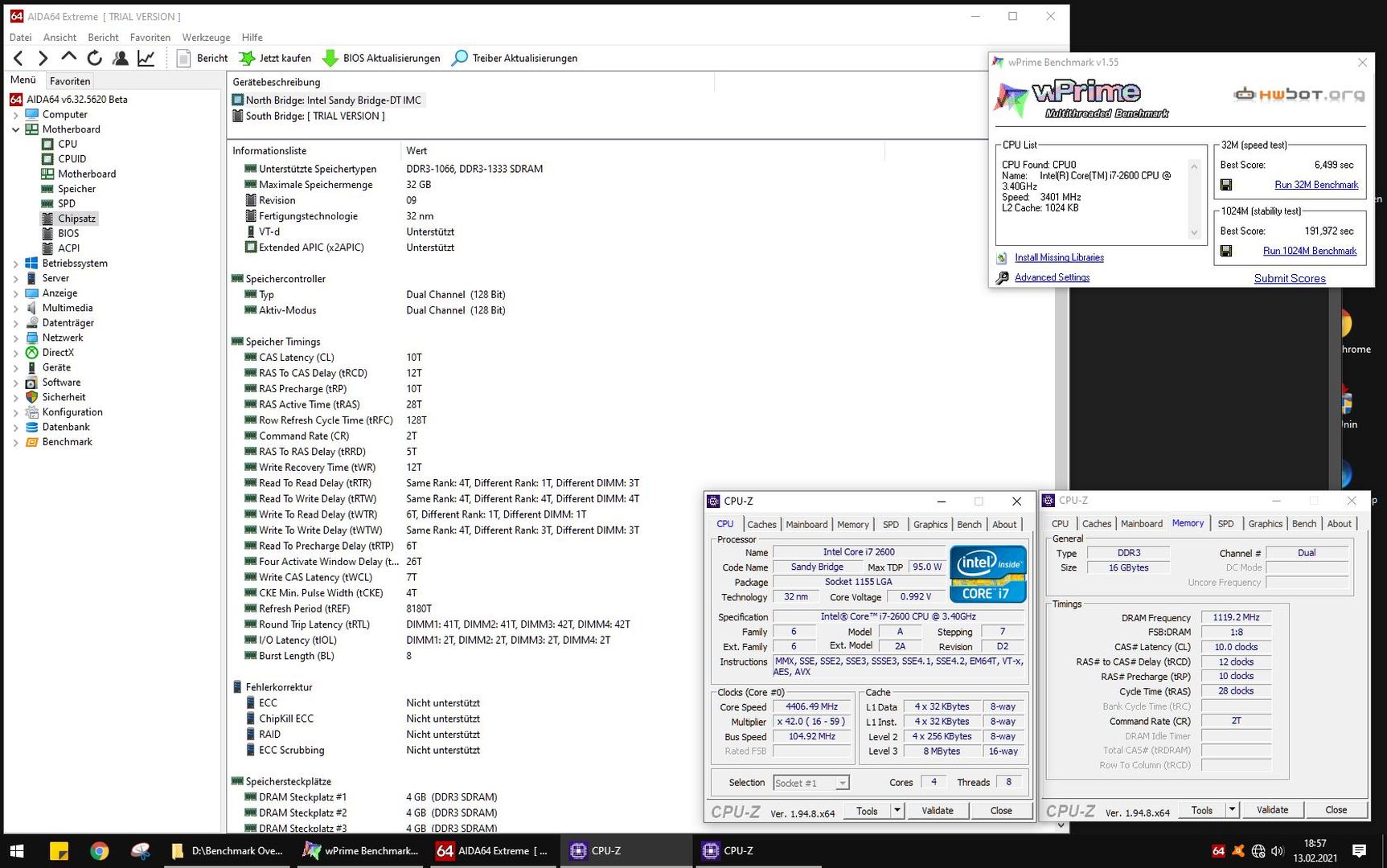The height and width of the screenshot is (868, 1387).
Task: Open BIOS Aktualisierungen
Action: 382,58
